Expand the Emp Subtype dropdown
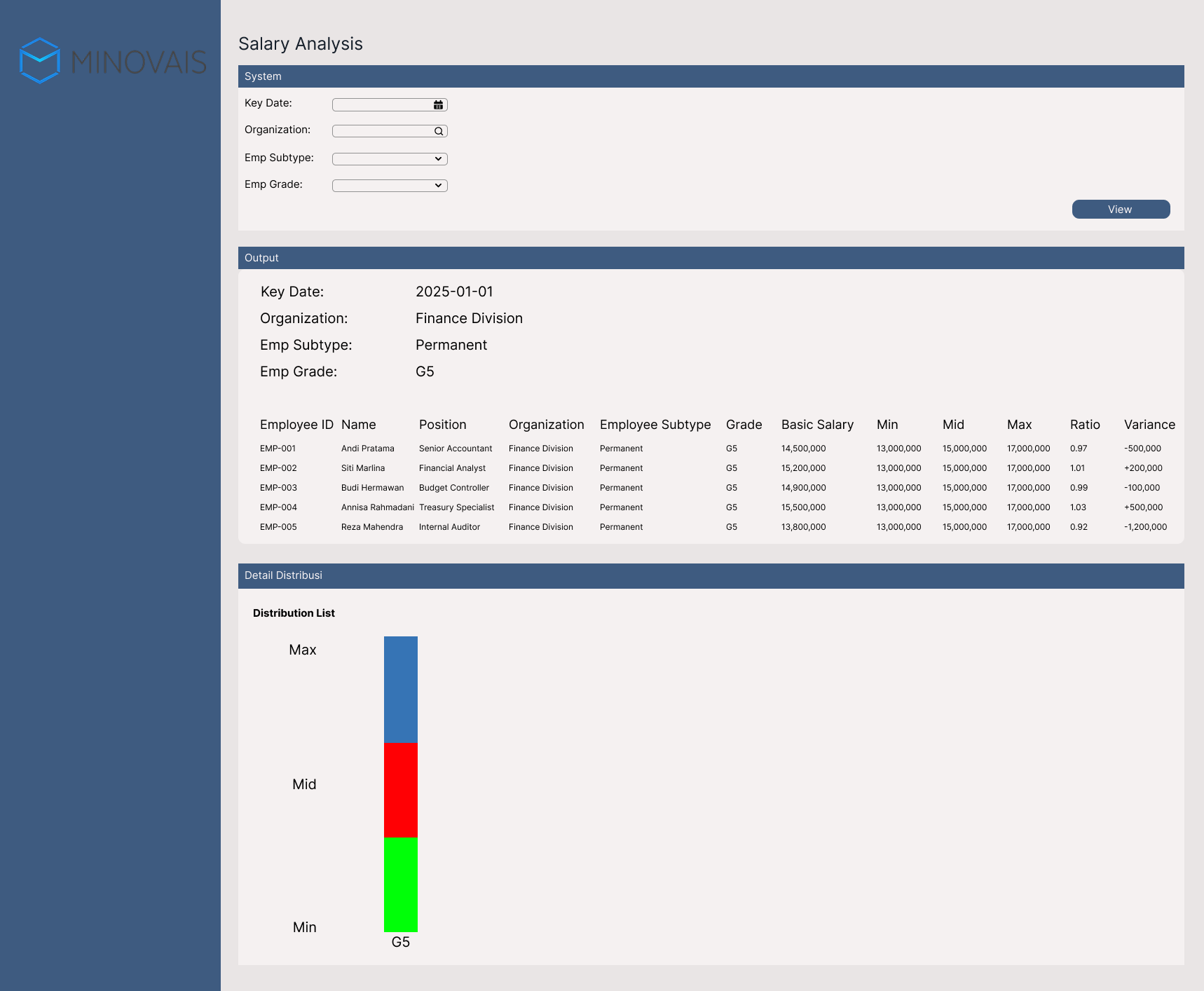 (x=390, y=159)
